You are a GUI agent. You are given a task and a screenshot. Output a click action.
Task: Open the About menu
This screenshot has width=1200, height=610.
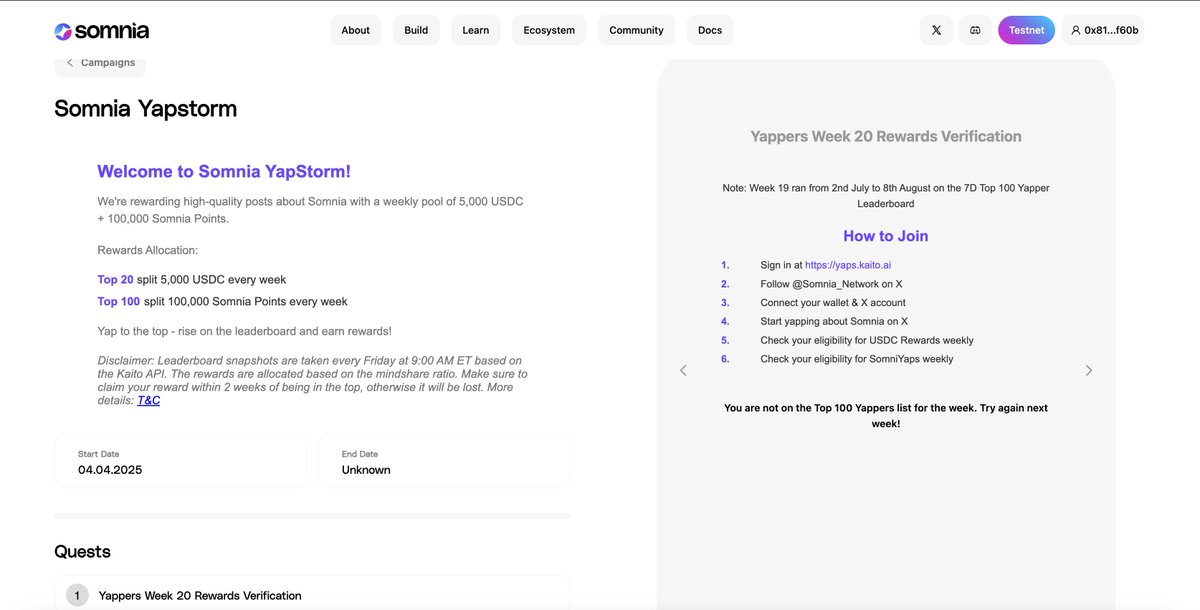(356, 30)
